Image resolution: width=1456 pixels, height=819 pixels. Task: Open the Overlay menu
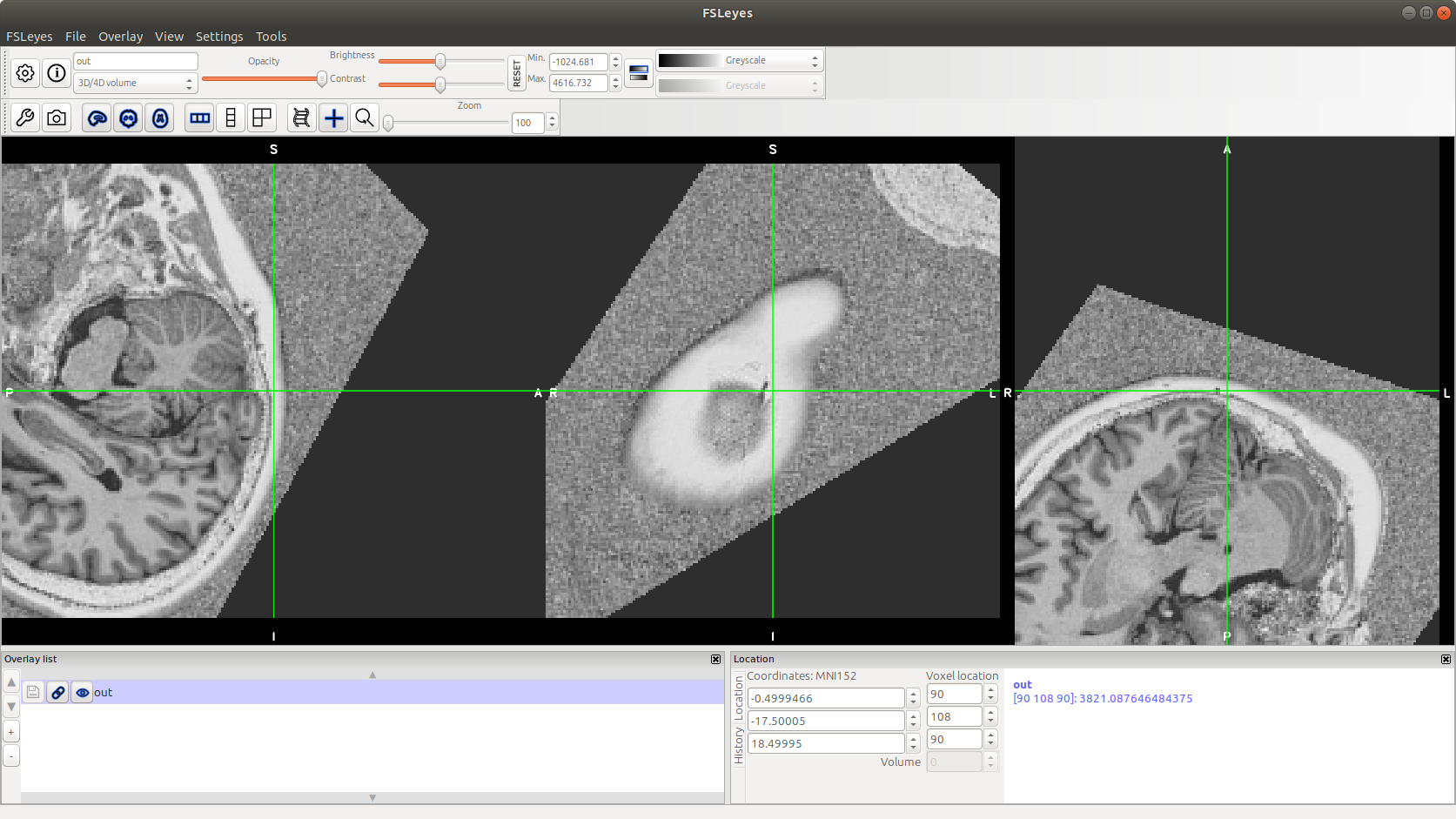pyautogui.click(x=120, y=36)
